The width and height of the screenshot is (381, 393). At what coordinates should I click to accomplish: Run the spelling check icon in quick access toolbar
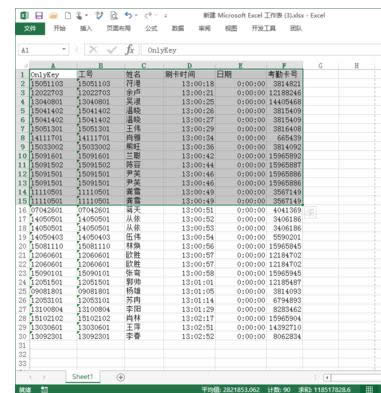[x=99, y=16]
